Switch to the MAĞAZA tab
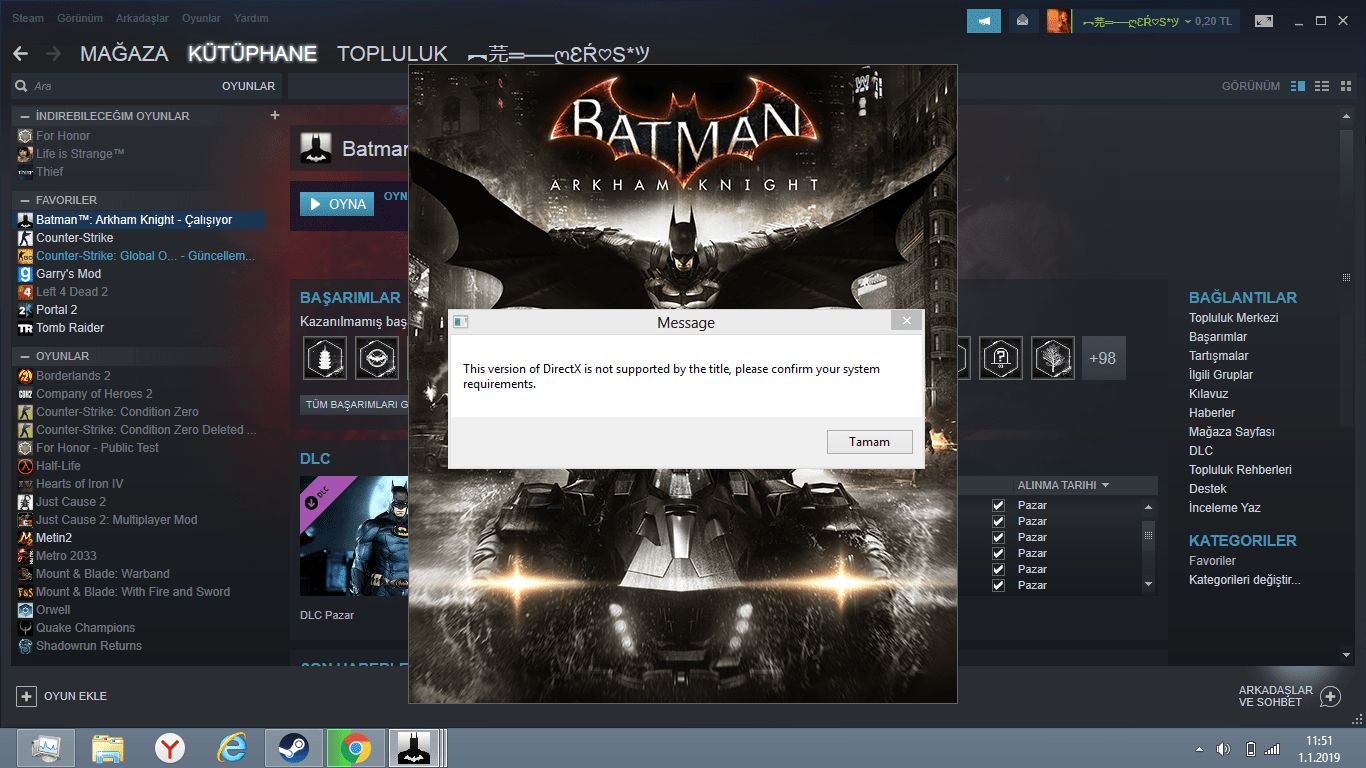This screenshot has width=1366, height=768. click(x=124, y=54)
